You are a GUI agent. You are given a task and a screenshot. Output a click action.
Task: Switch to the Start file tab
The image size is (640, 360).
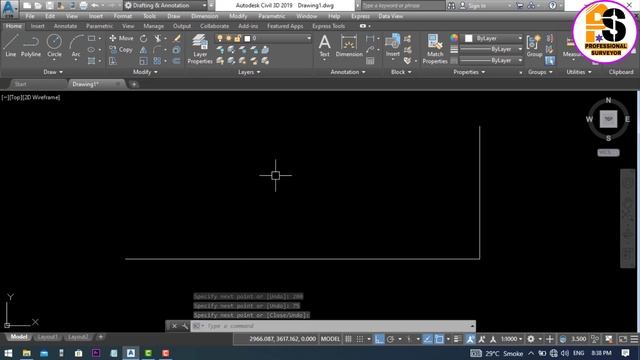[x=20, y=84]
